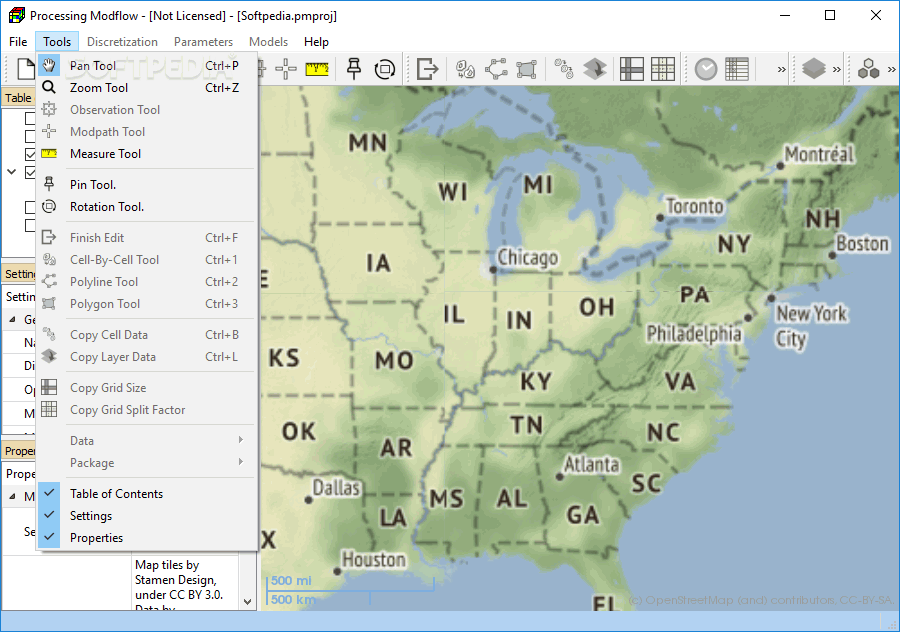Pick the Polygon tool in the toolbar
Image resolution: width=900 pixels, height=632 pixels.
[526, 69]
